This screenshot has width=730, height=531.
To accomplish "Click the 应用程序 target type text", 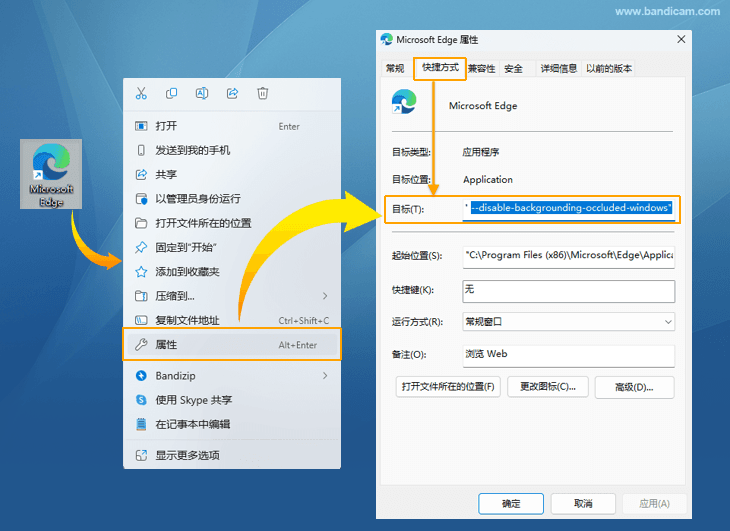I will pos(480,152).
